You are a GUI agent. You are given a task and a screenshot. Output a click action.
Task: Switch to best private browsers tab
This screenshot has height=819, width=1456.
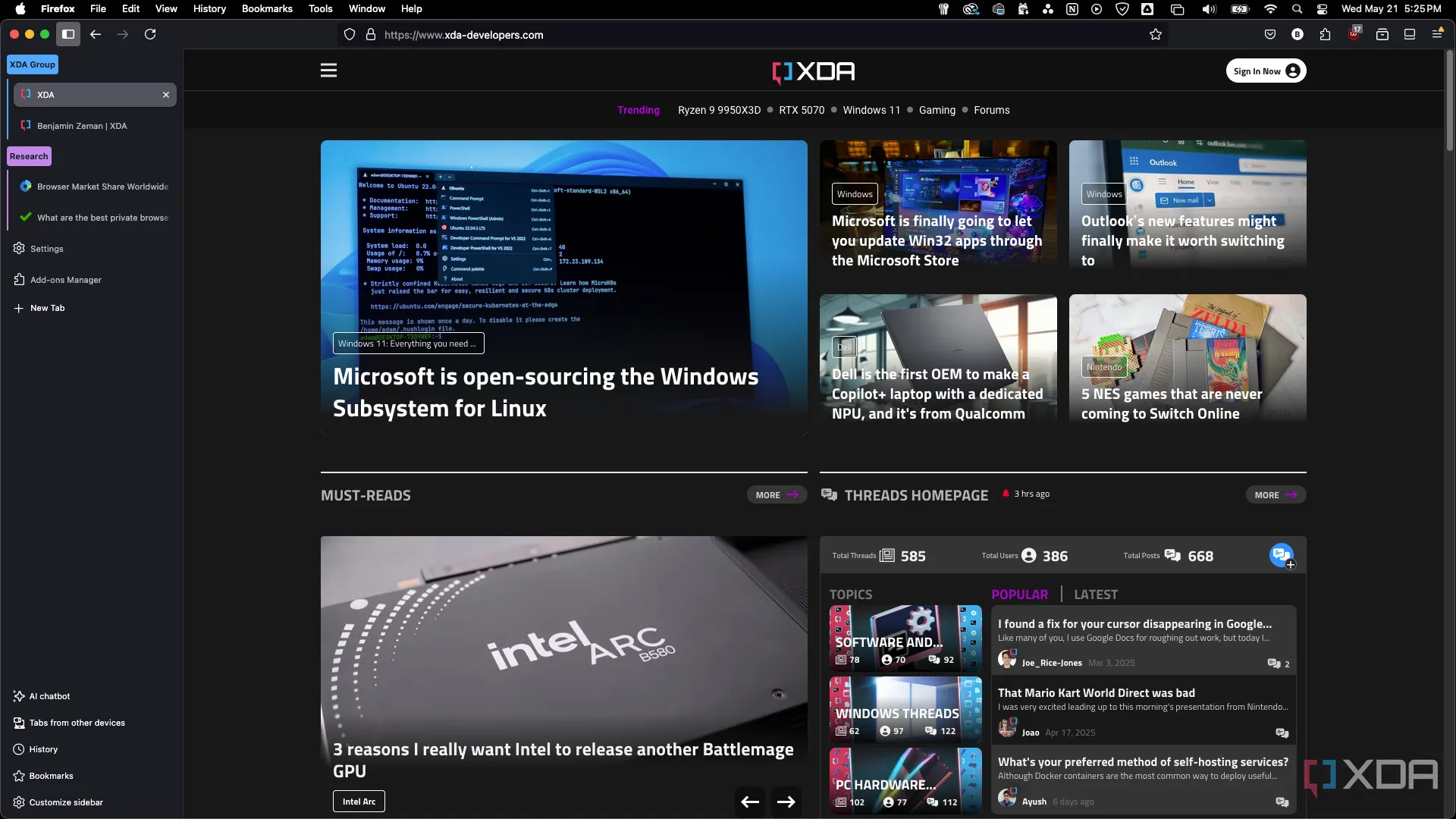pyautogui.click(x=95, y=218)
